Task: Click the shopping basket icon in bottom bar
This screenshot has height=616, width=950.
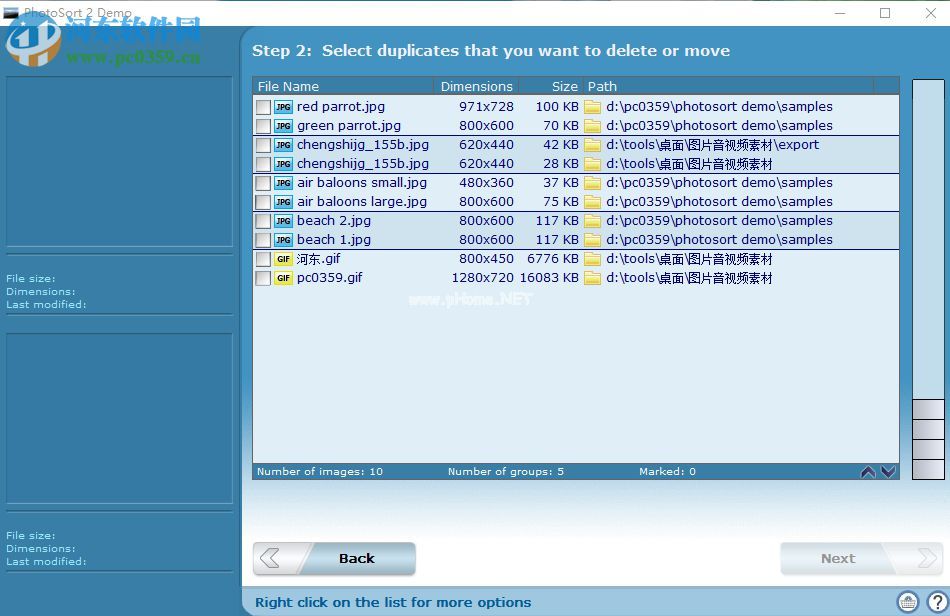Action: (908, 602)
